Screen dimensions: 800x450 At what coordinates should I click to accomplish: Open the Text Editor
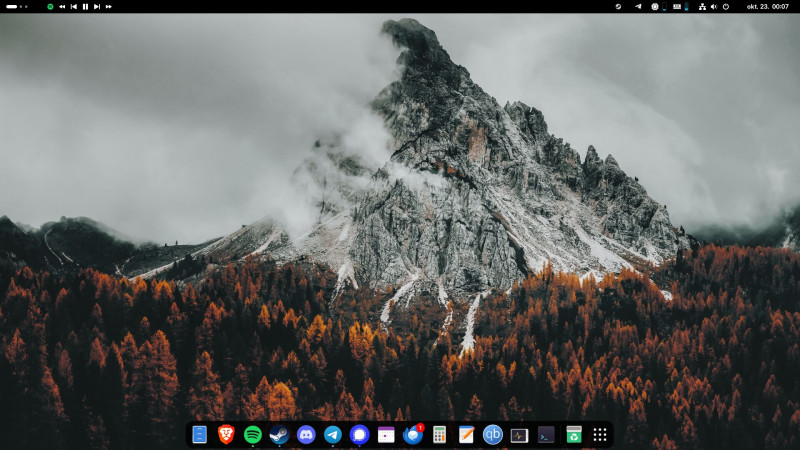click(466, 435)
